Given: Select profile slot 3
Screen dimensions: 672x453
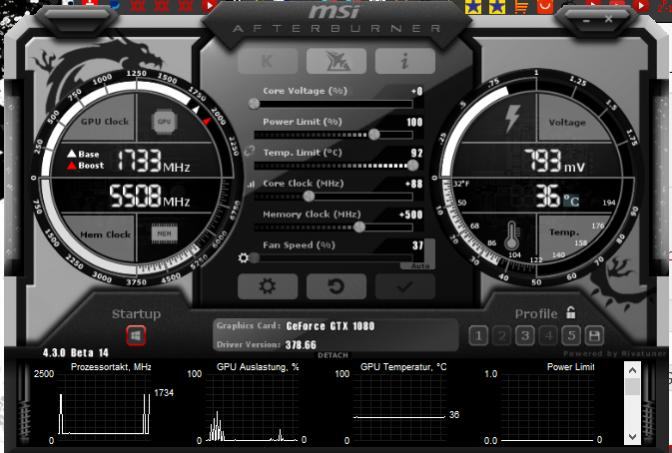Looking at the screenshot, I should [525, 336].
